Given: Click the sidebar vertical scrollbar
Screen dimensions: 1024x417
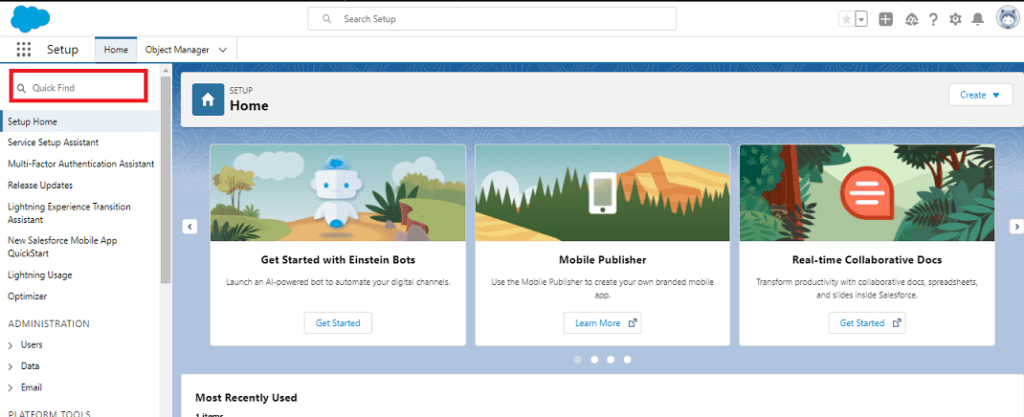Looking at the screenshot, I should [x=165, y=179].
